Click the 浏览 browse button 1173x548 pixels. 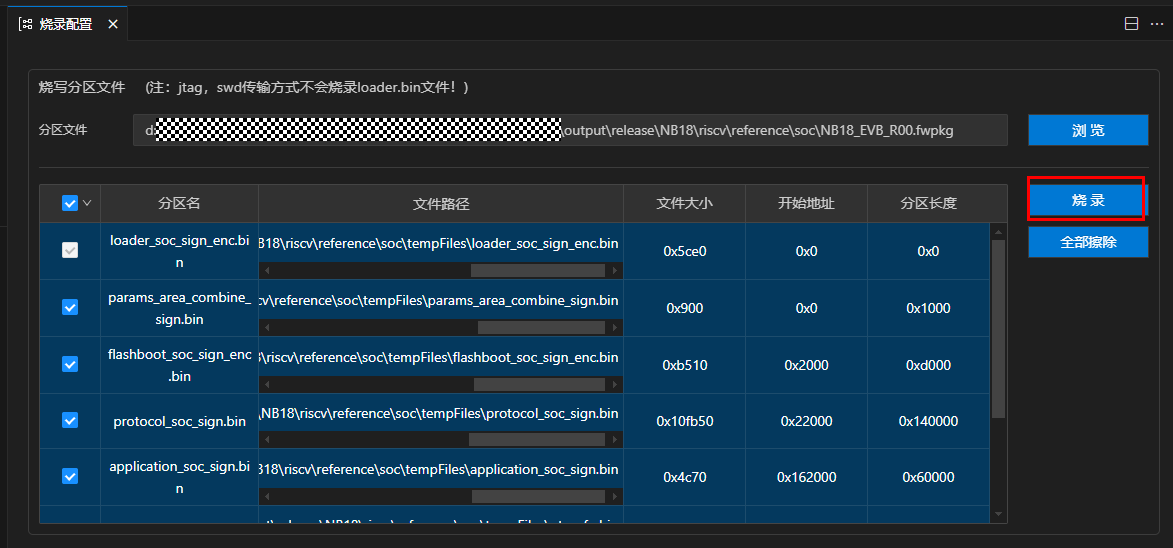click(1088, 130)
